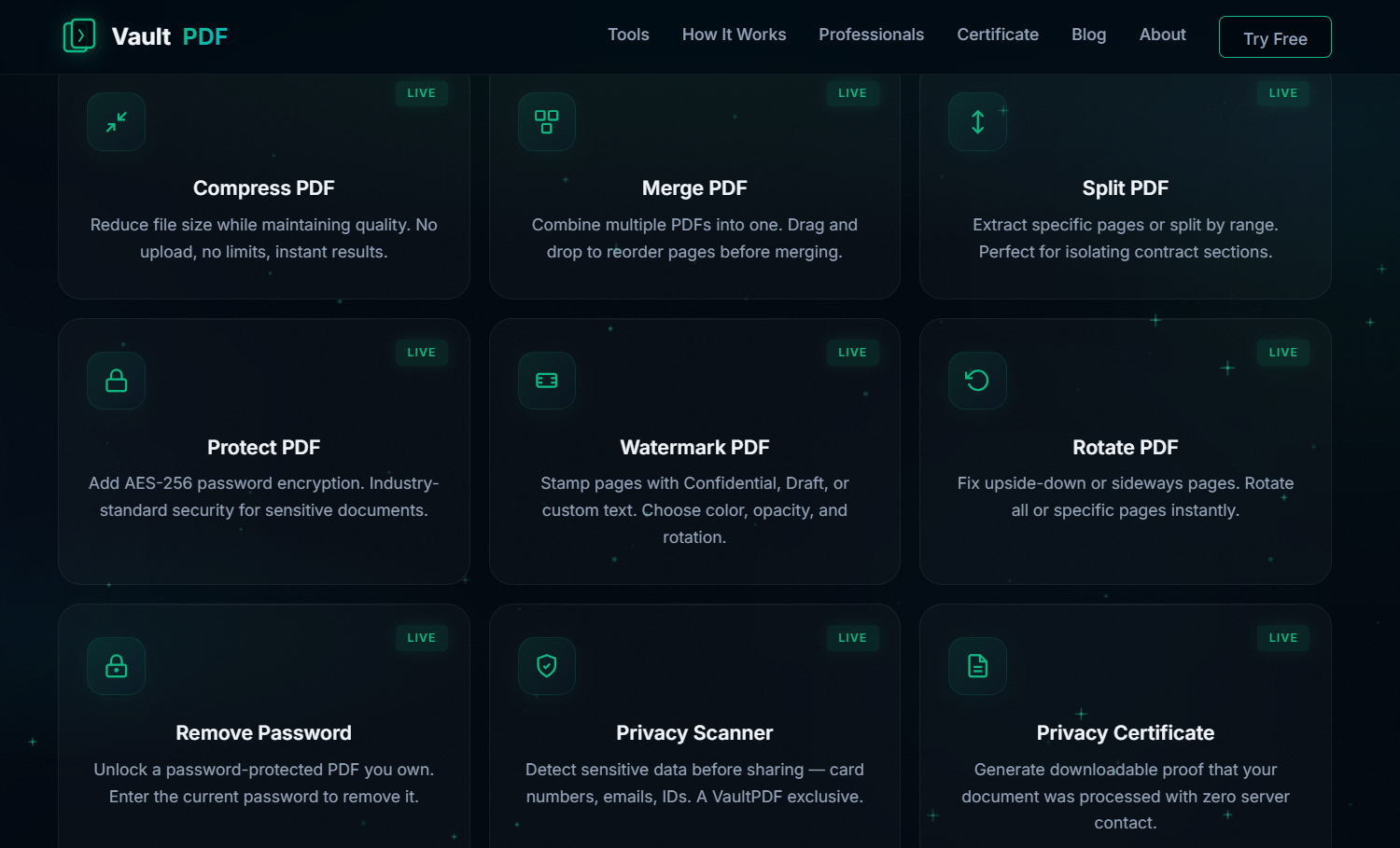Viewport: 1400px width, 848px height.
Task: Open the Protect PDF title
Action: (x=264, y=448)
